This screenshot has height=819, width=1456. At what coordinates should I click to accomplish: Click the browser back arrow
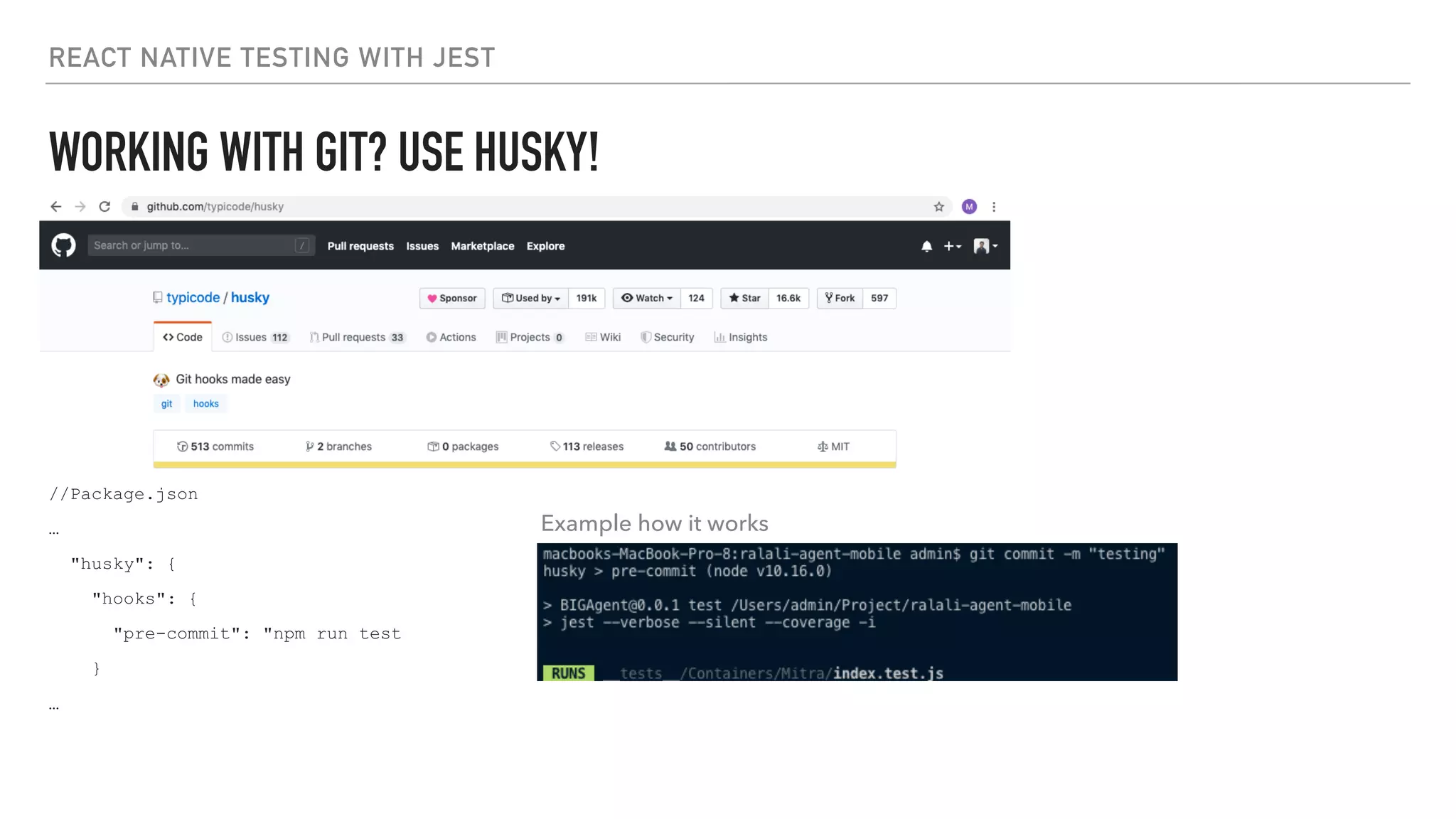click(55, 207)
